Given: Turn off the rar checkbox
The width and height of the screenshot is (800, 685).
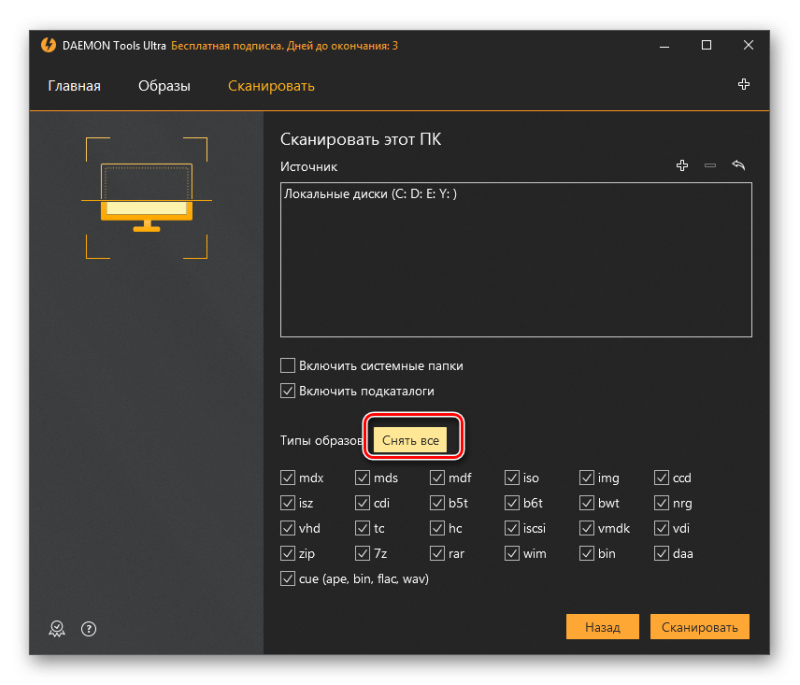Looking at the screenshot, I should [x=437, y=553].
